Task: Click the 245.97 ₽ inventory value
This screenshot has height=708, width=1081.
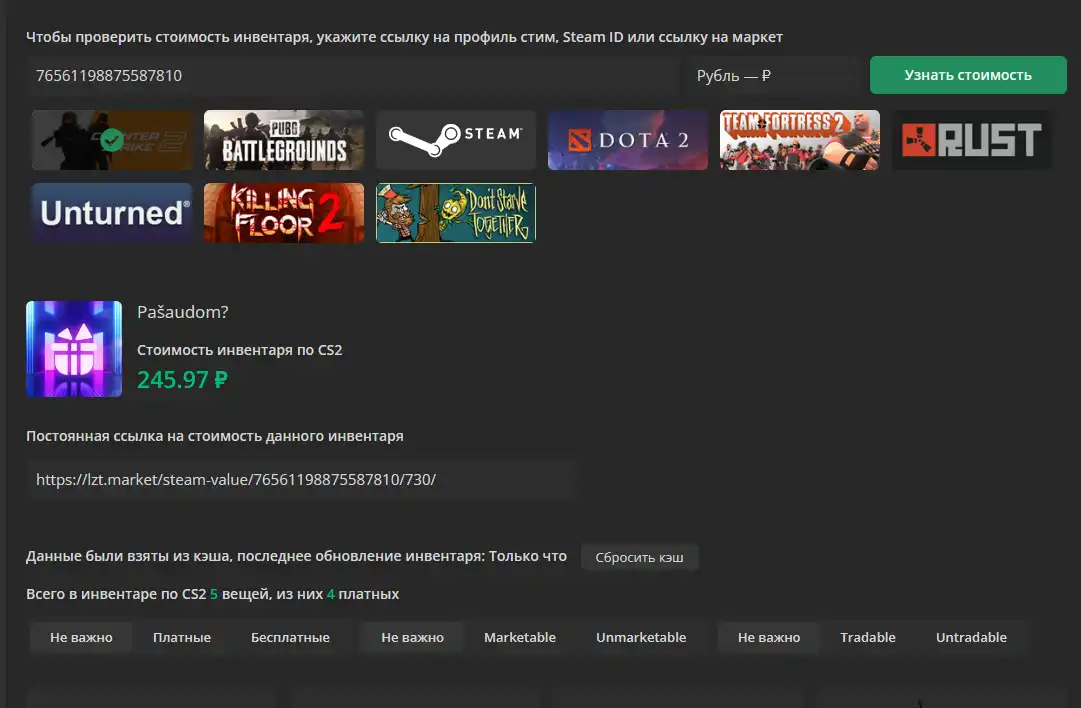Action: [x=182, y=380]
